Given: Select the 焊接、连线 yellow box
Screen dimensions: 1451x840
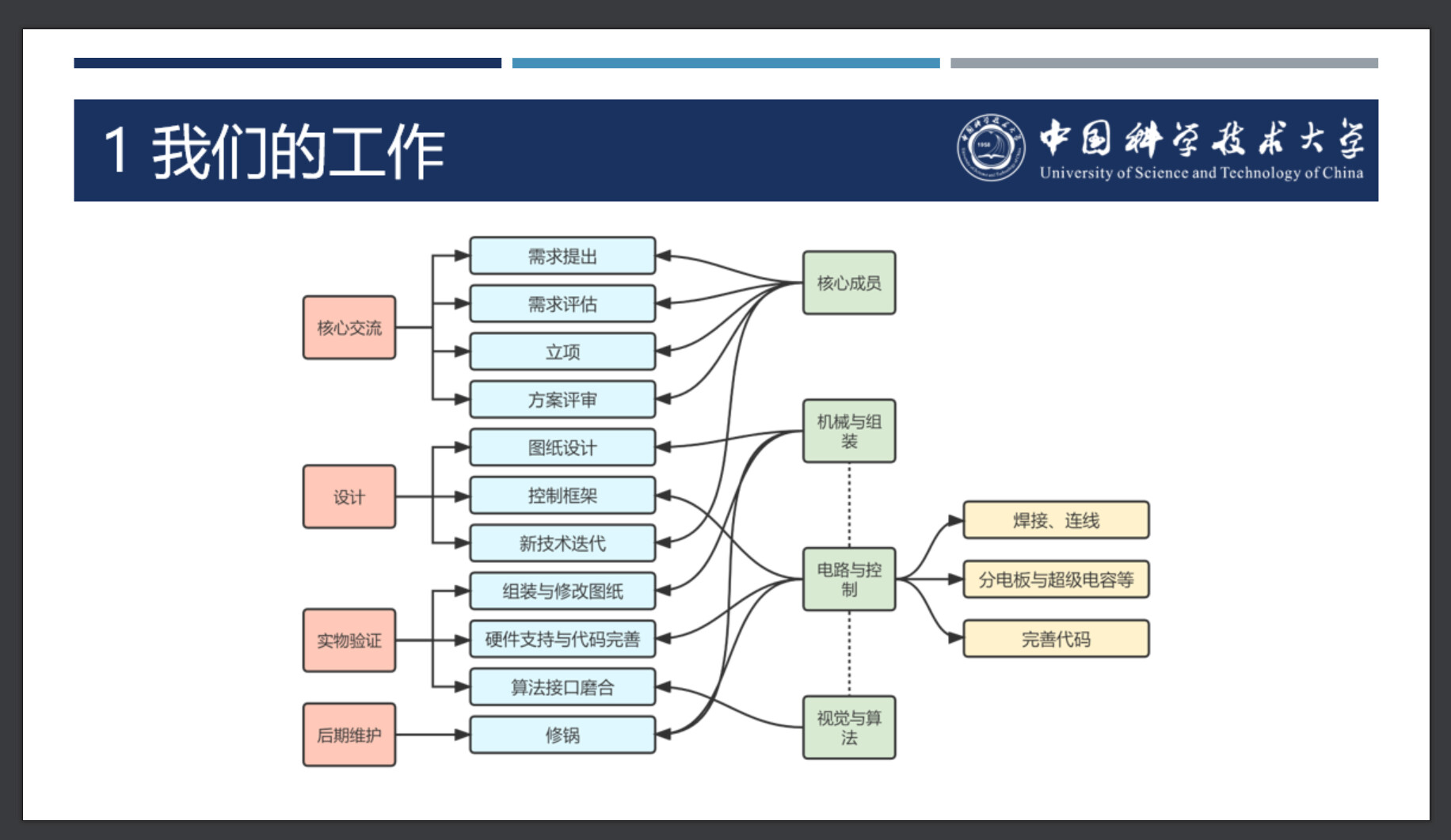Looking at the screenshot, I should (1056, 520).
